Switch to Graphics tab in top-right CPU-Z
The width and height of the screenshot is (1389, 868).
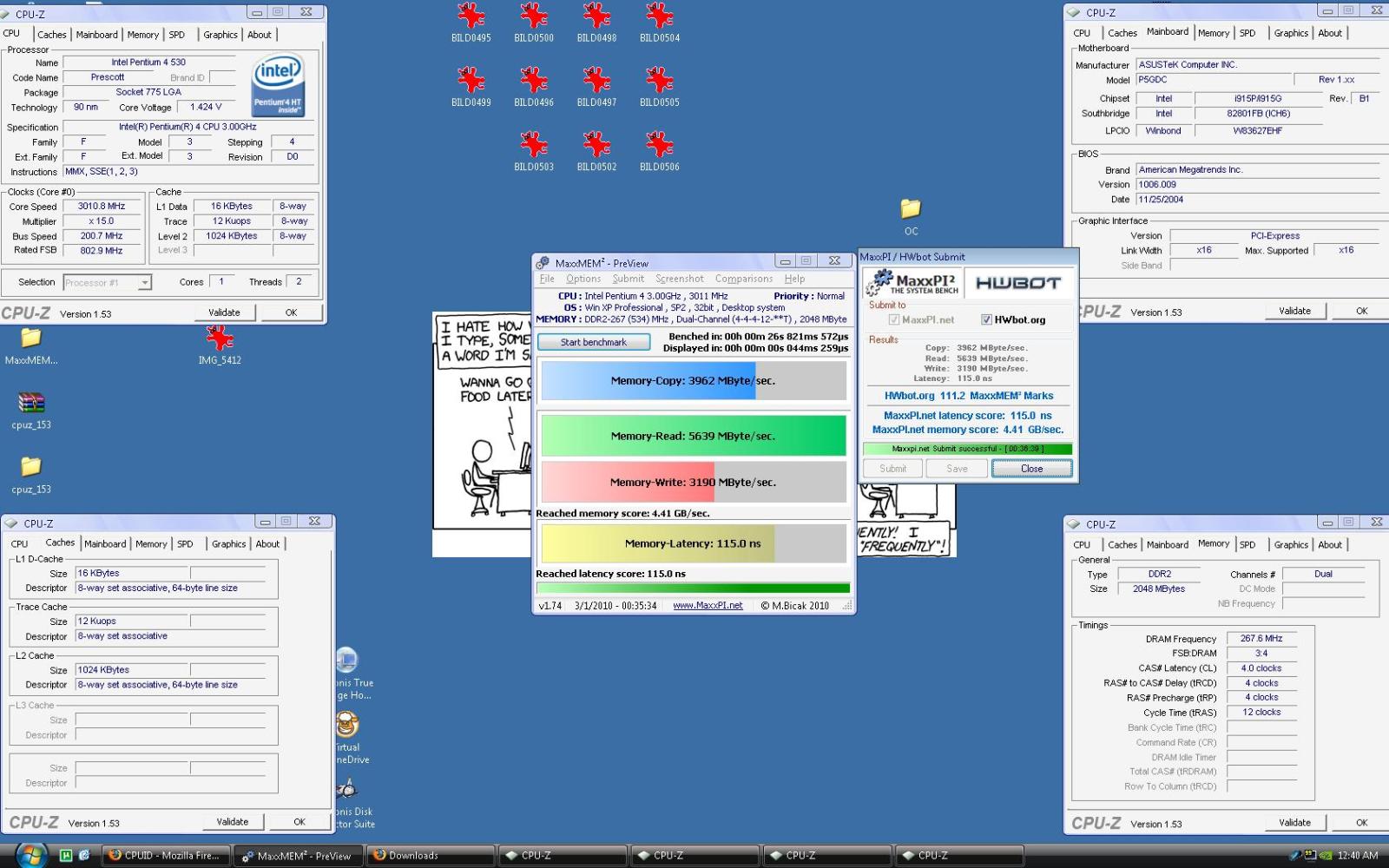coord(1291,33)
